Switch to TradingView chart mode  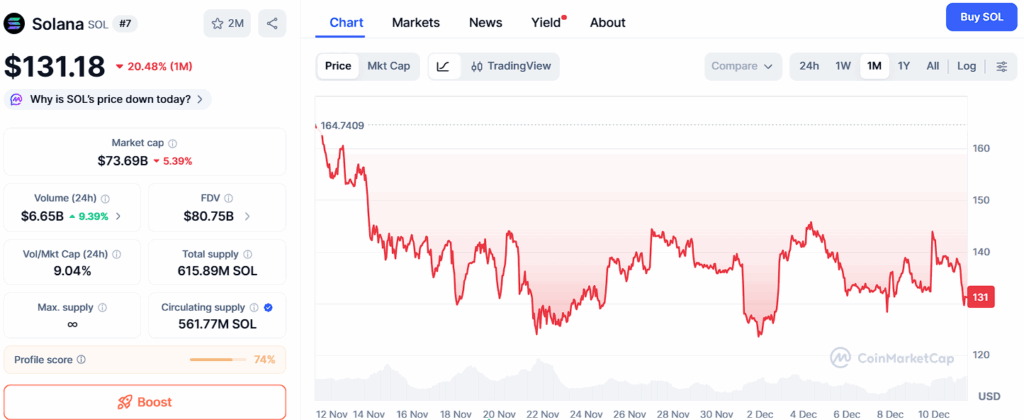510,67
